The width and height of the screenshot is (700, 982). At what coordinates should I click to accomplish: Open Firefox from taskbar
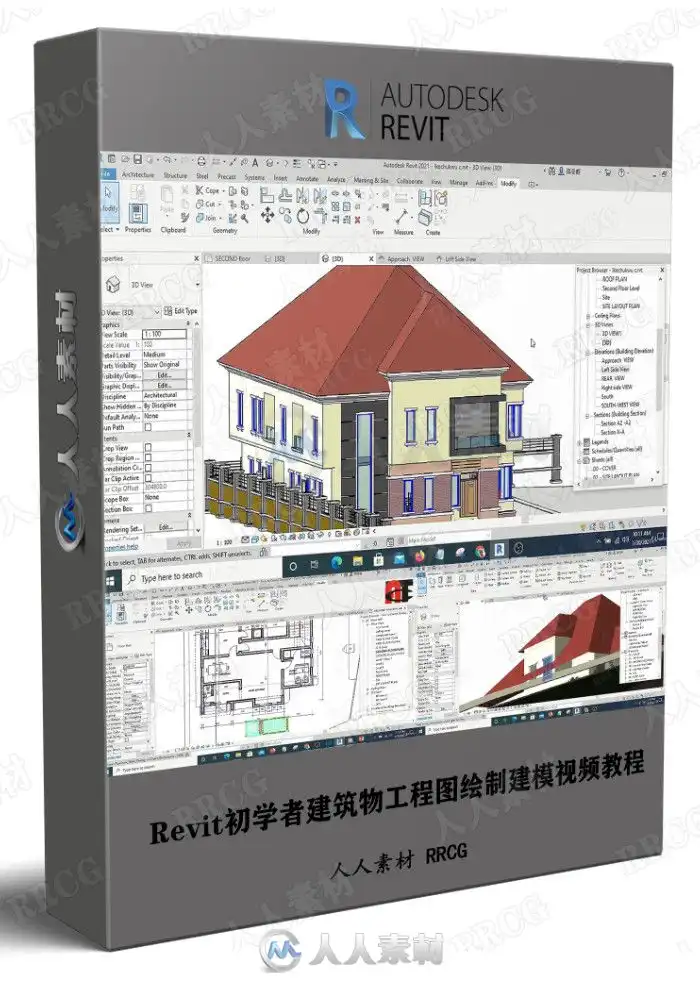click(x=418, y=556)
